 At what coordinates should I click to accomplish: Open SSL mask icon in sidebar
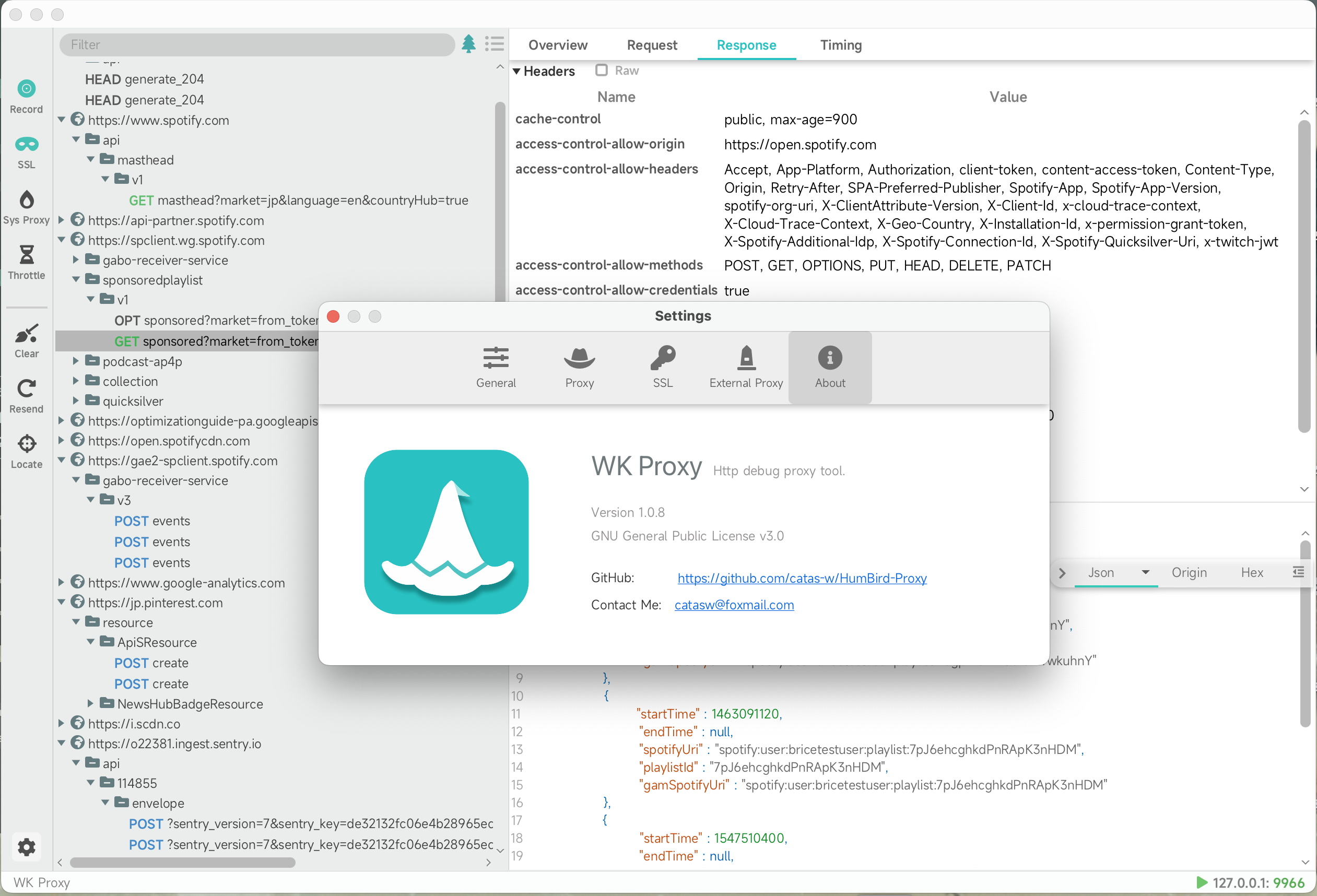coord(26,145)
